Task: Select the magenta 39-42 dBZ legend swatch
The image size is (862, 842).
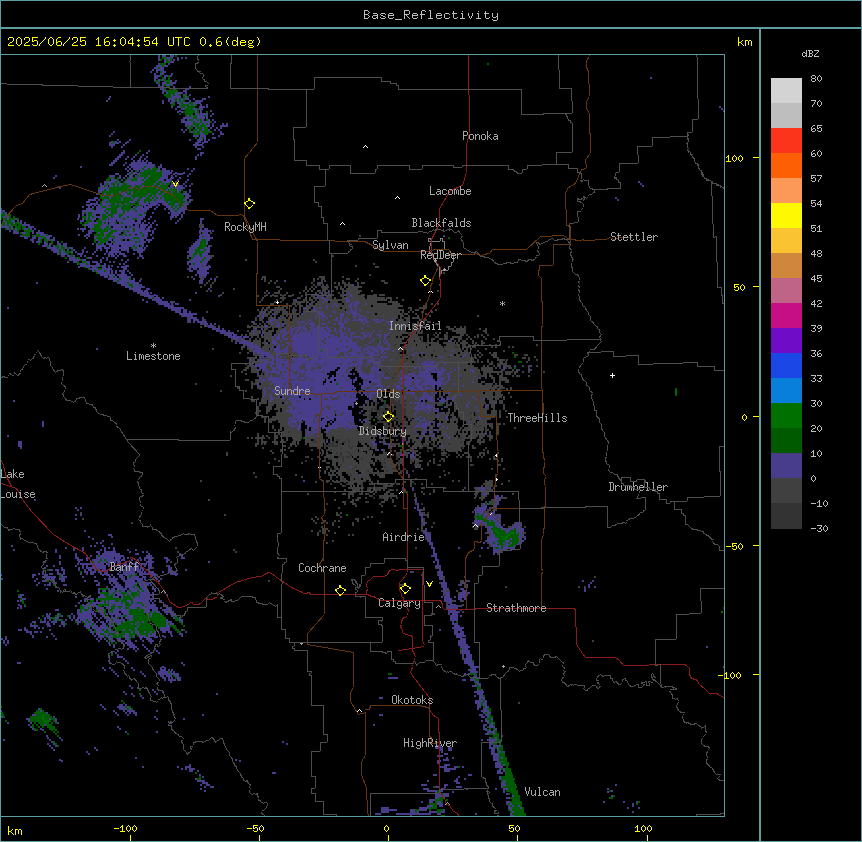Action: tap(786, 315)
